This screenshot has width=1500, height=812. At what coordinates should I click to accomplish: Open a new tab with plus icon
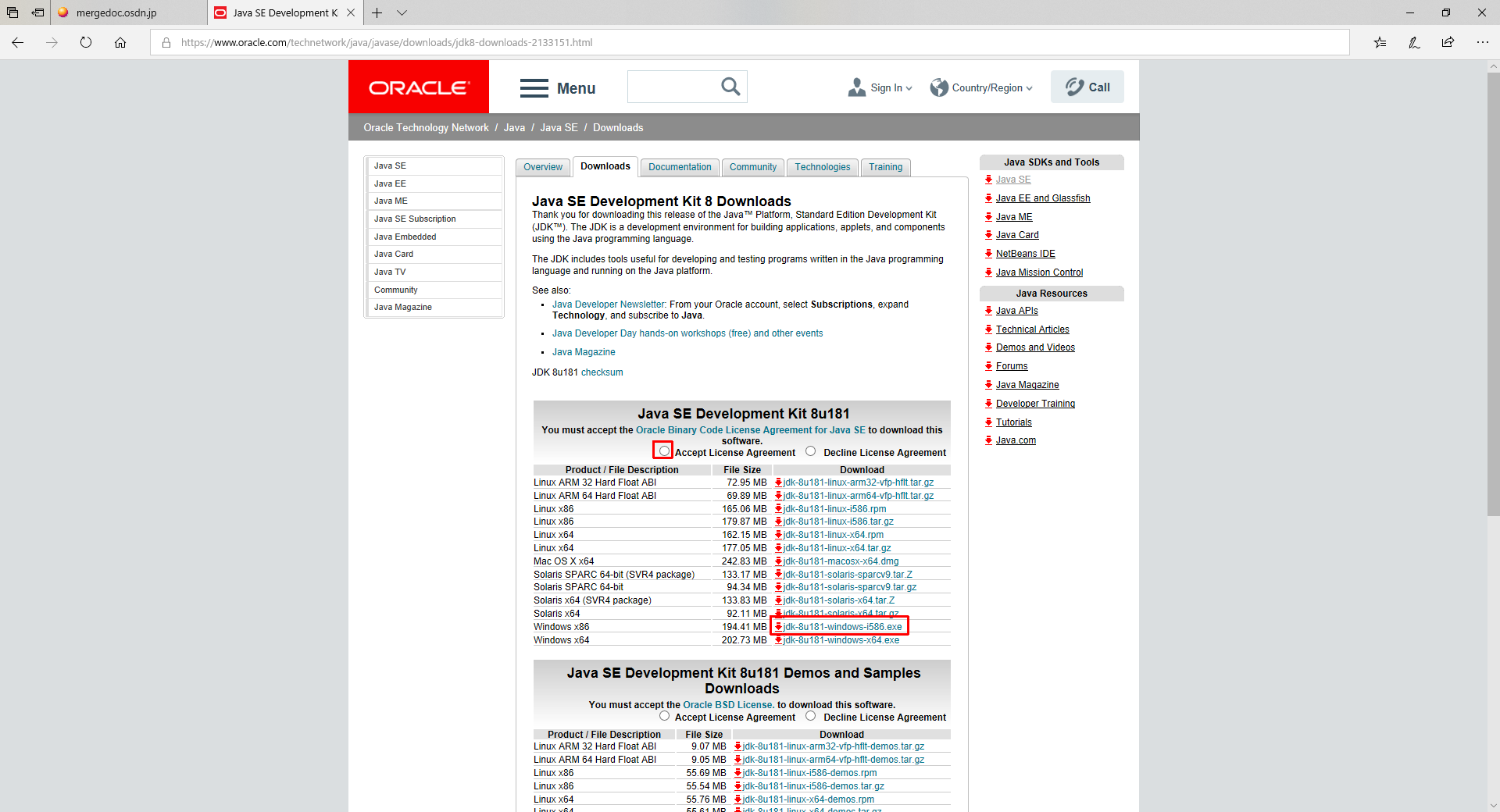click(377, 12)
